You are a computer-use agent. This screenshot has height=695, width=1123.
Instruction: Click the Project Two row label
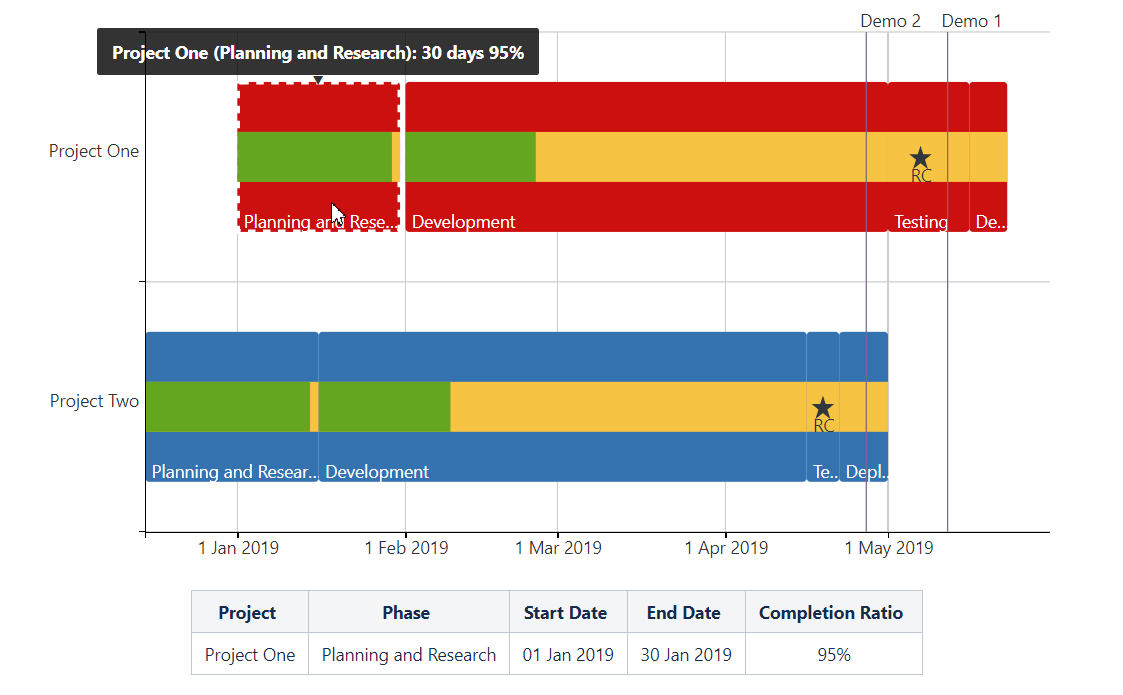pyautogui.click(x=94, y=401)
